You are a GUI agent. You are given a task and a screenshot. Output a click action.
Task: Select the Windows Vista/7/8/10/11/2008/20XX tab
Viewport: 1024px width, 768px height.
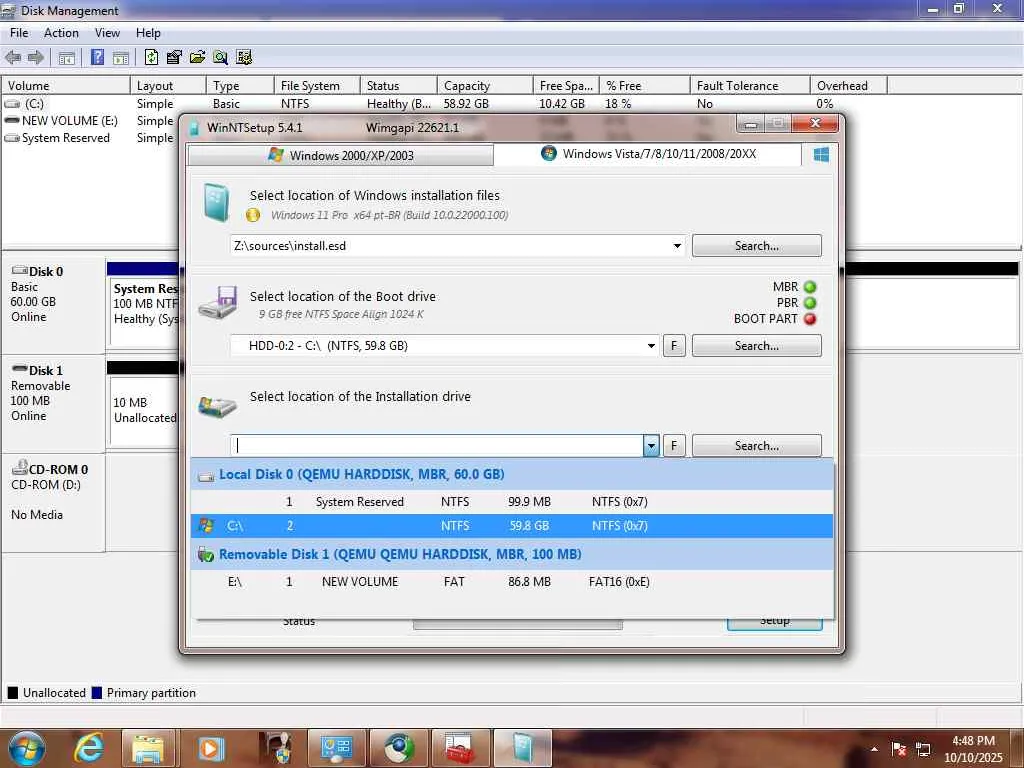[x=648, y=154]
